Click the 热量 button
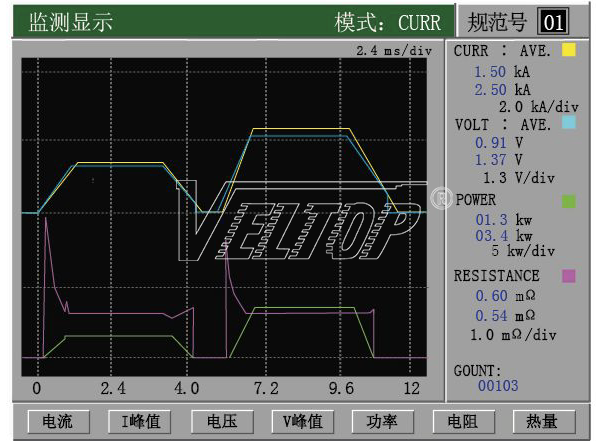 click(x=544, y=421)
